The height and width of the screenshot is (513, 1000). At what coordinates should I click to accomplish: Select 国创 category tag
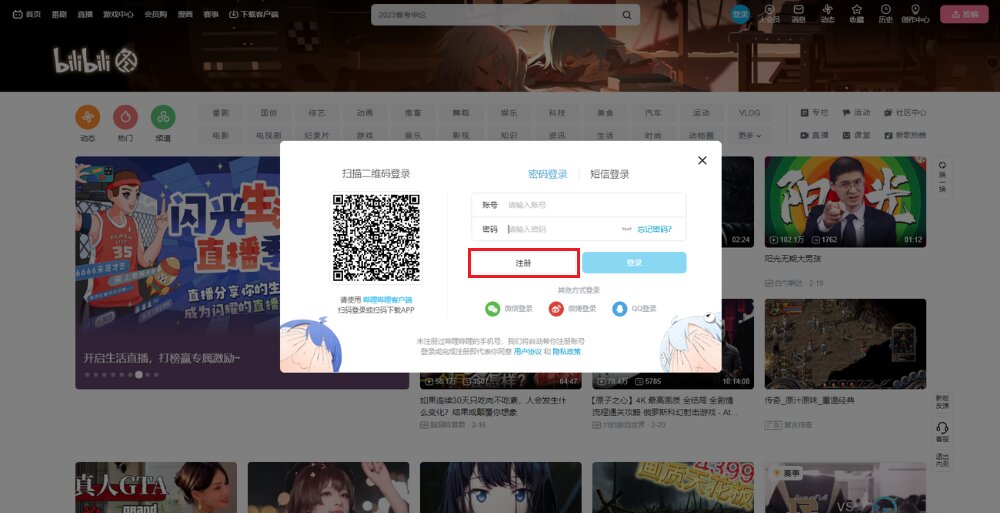[268, 113]
